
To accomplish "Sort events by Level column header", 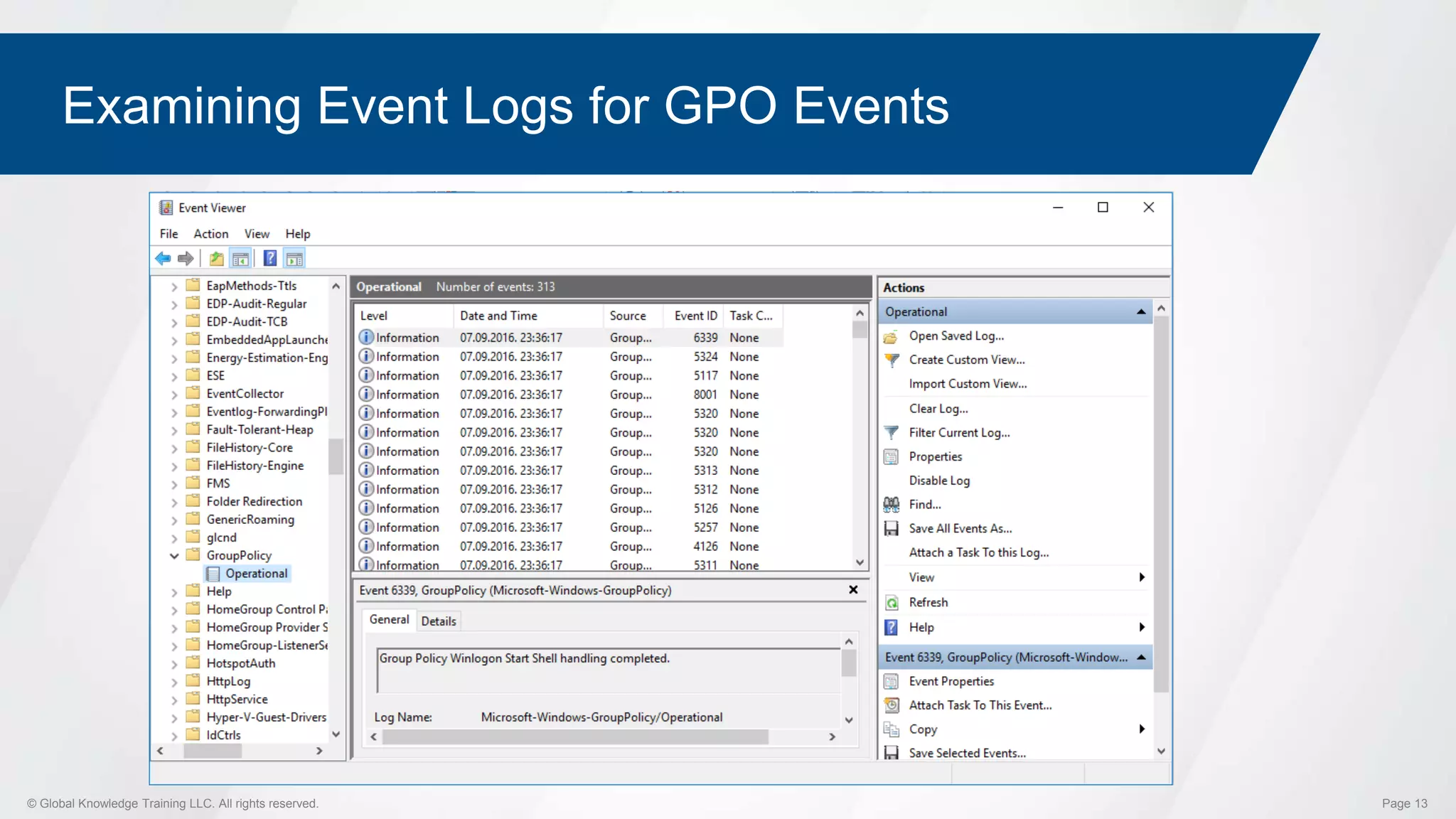I will pos(404,316).
